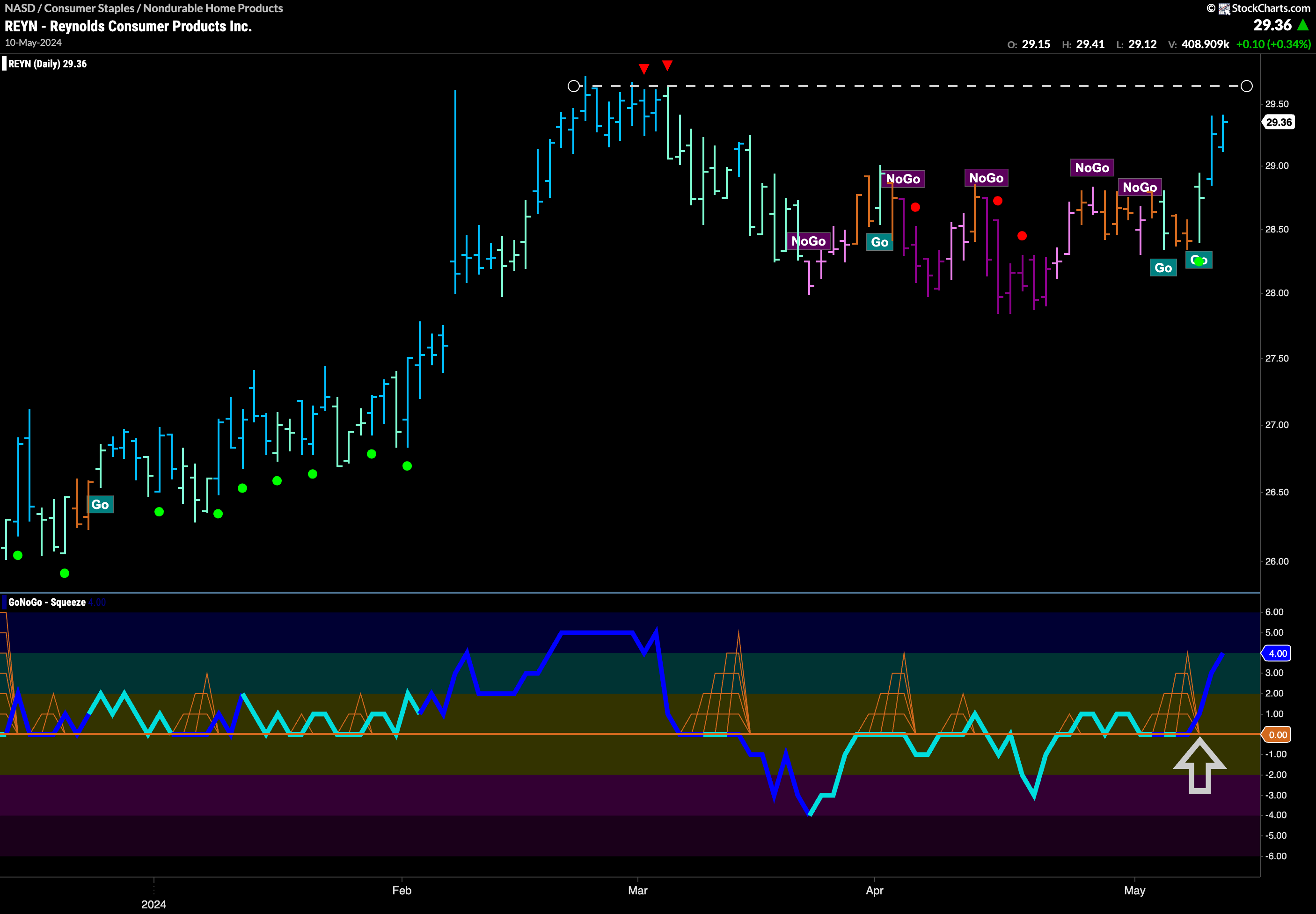Click the last green dot just after the Feb label
The height and width of the screenshot is (914, 1316).
point(407,466)
